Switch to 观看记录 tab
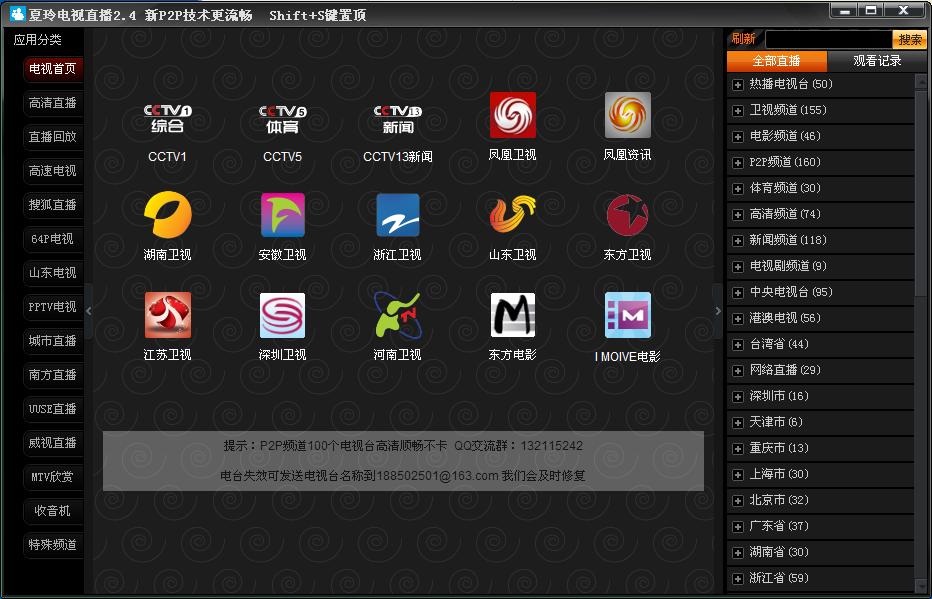 pos(877,61)
